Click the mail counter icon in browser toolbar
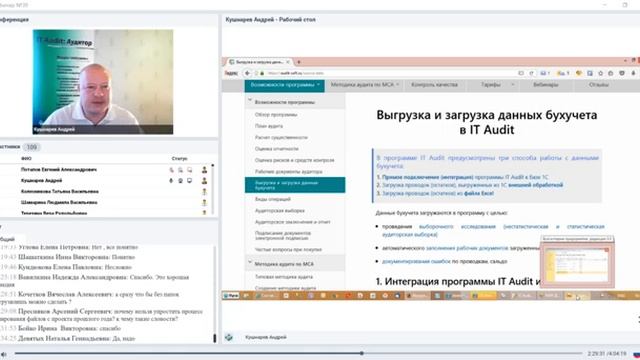The image size is (640, 360). pos(545,73)
